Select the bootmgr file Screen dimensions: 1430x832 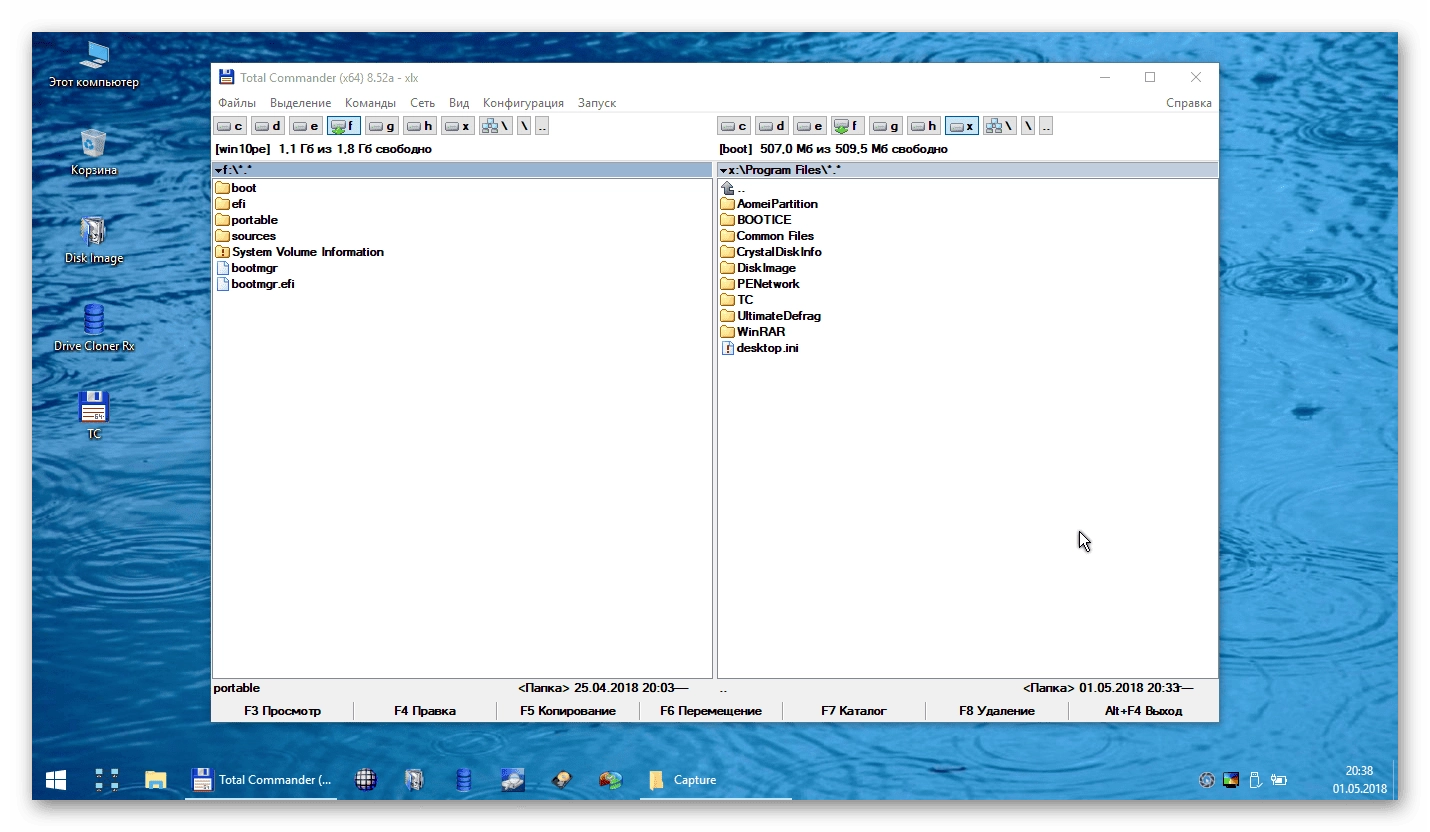tap(247, 268)
